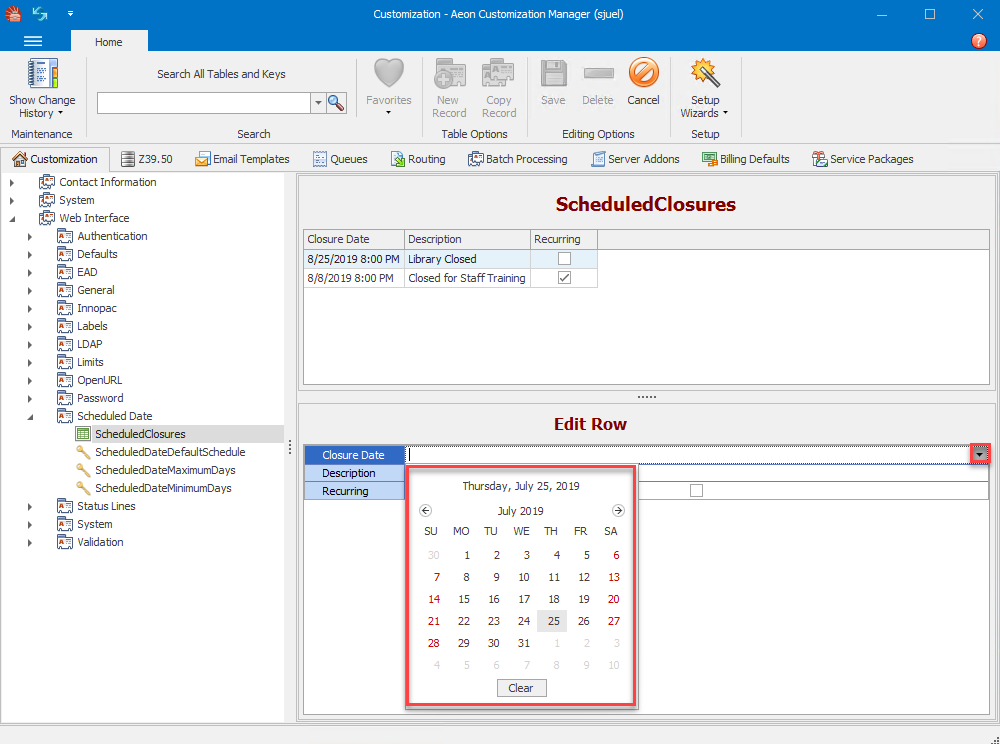Check Recurring for Library Closed row

[x=564, y=259]
